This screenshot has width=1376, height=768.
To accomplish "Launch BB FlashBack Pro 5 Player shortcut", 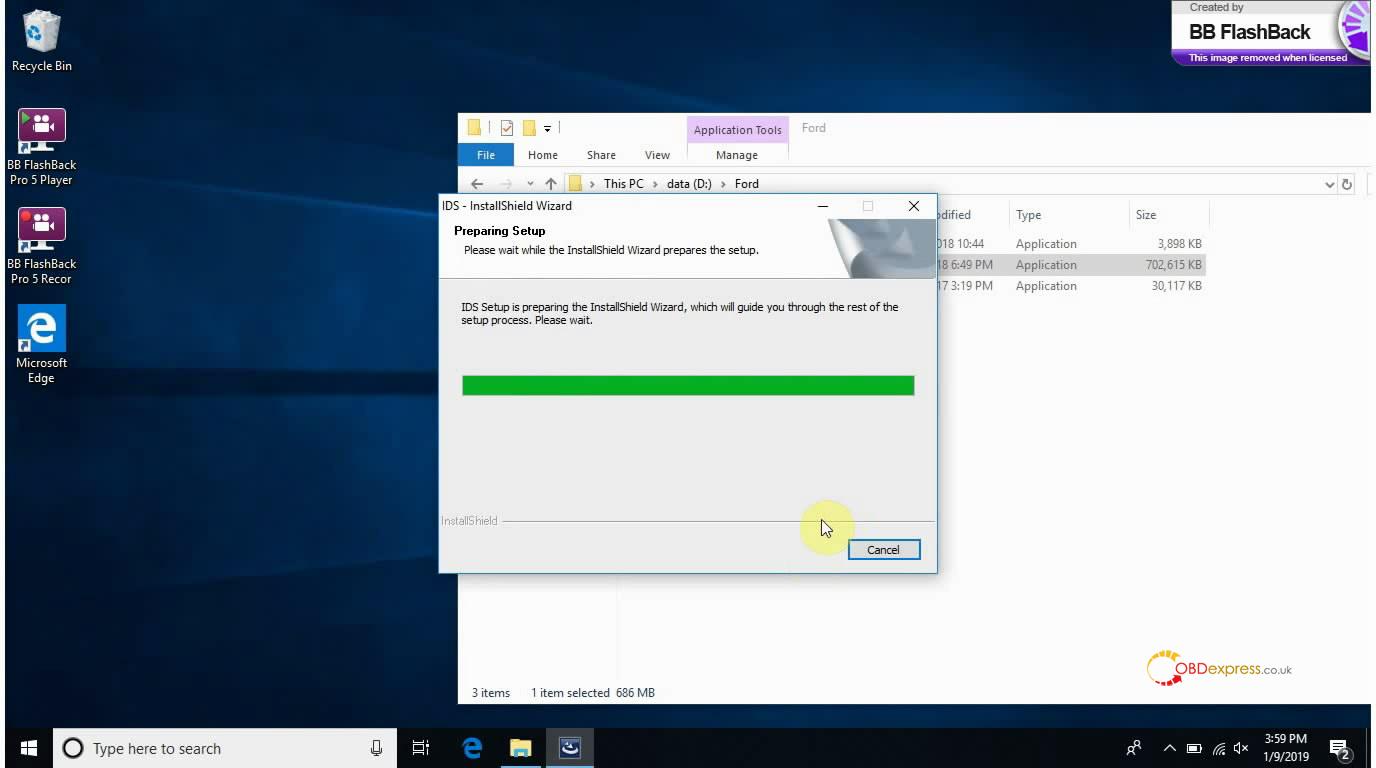I will (41, 146).
